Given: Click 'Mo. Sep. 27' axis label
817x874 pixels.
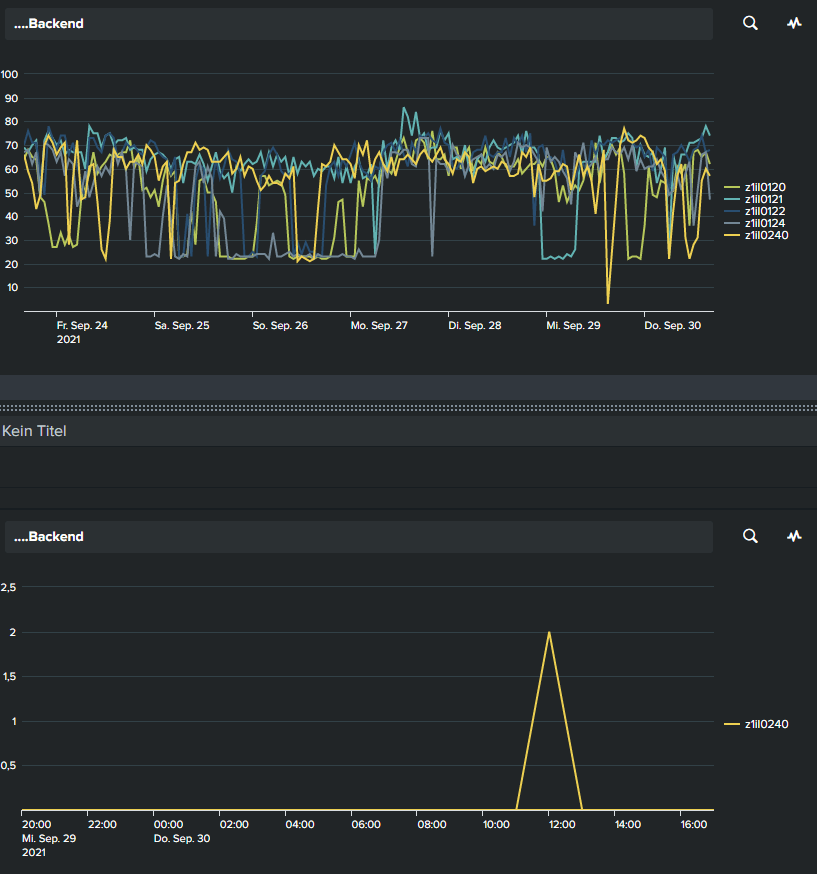Looking at the screenshot, I should click(379, 326).
